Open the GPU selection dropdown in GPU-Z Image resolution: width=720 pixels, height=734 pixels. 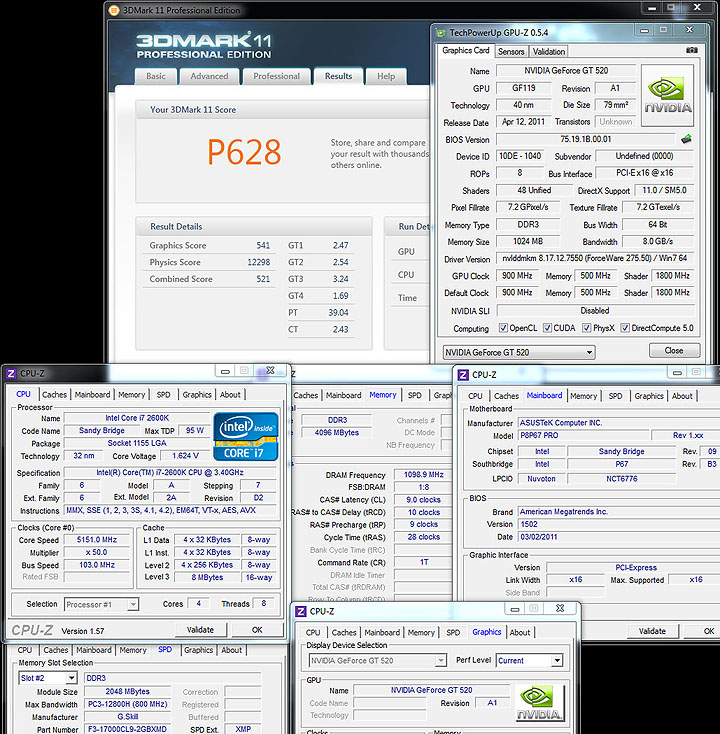[519, 352]
